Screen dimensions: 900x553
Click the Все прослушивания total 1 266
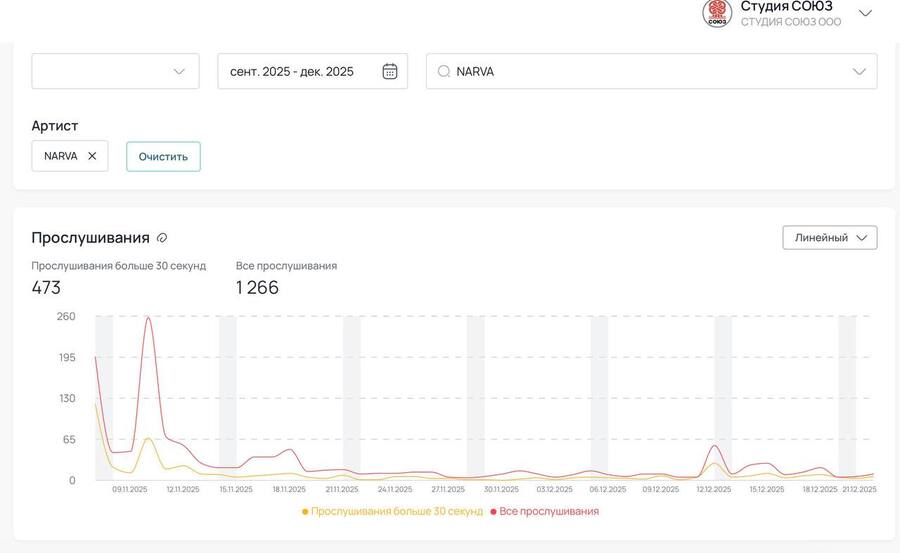coord(257,288)
